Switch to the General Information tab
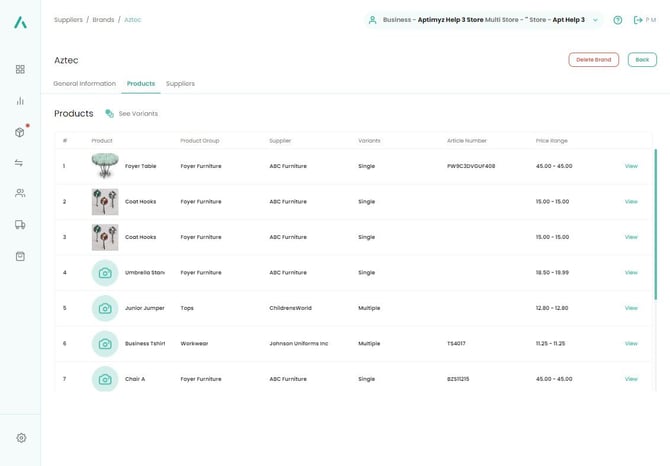Viewport: 670px width, 466px height. 84,84
